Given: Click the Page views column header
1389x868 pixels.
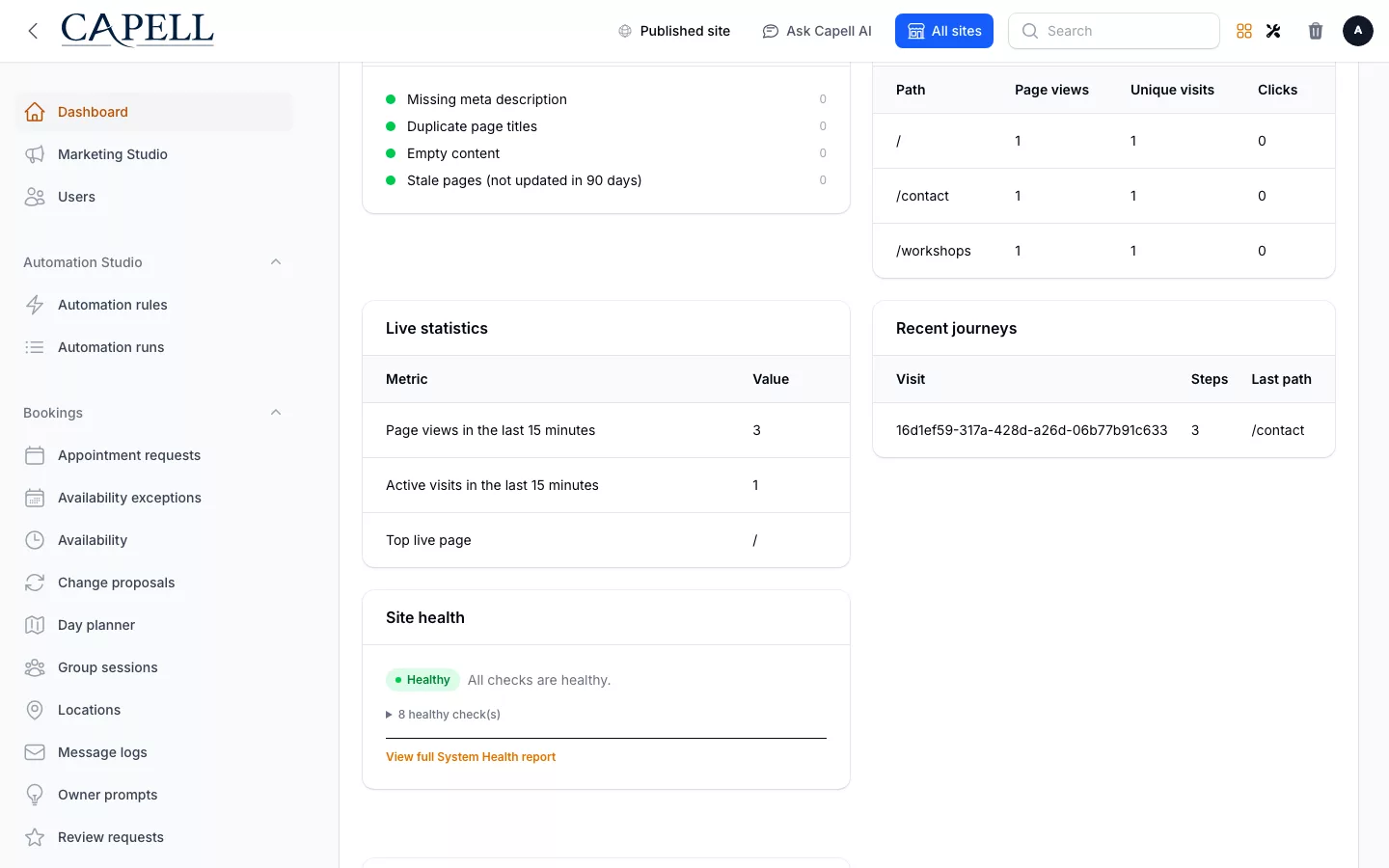Looking at the screenshot, I should tap(1051, 90).
